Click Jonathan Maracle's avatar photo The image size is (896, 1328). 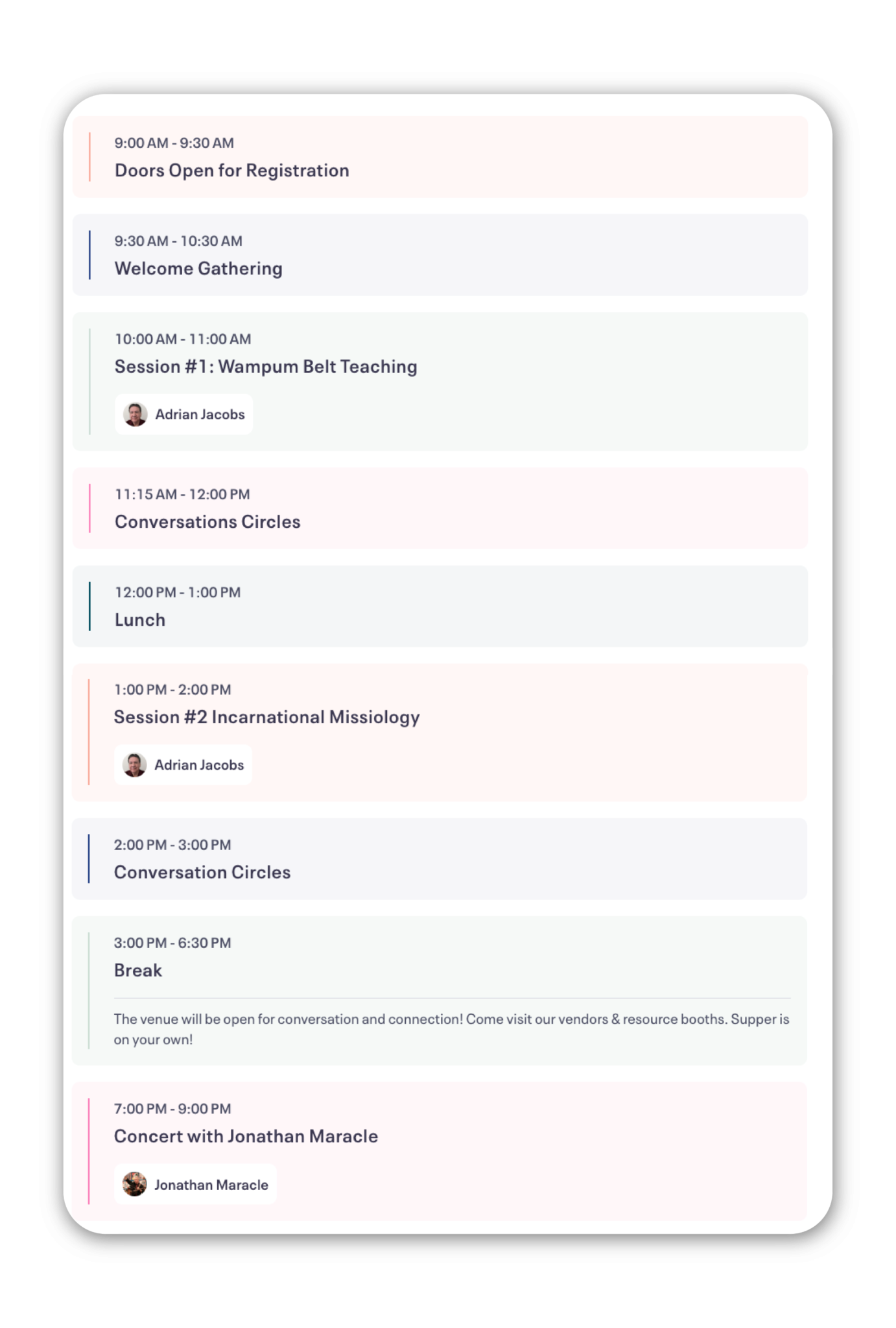[135, 1185]
